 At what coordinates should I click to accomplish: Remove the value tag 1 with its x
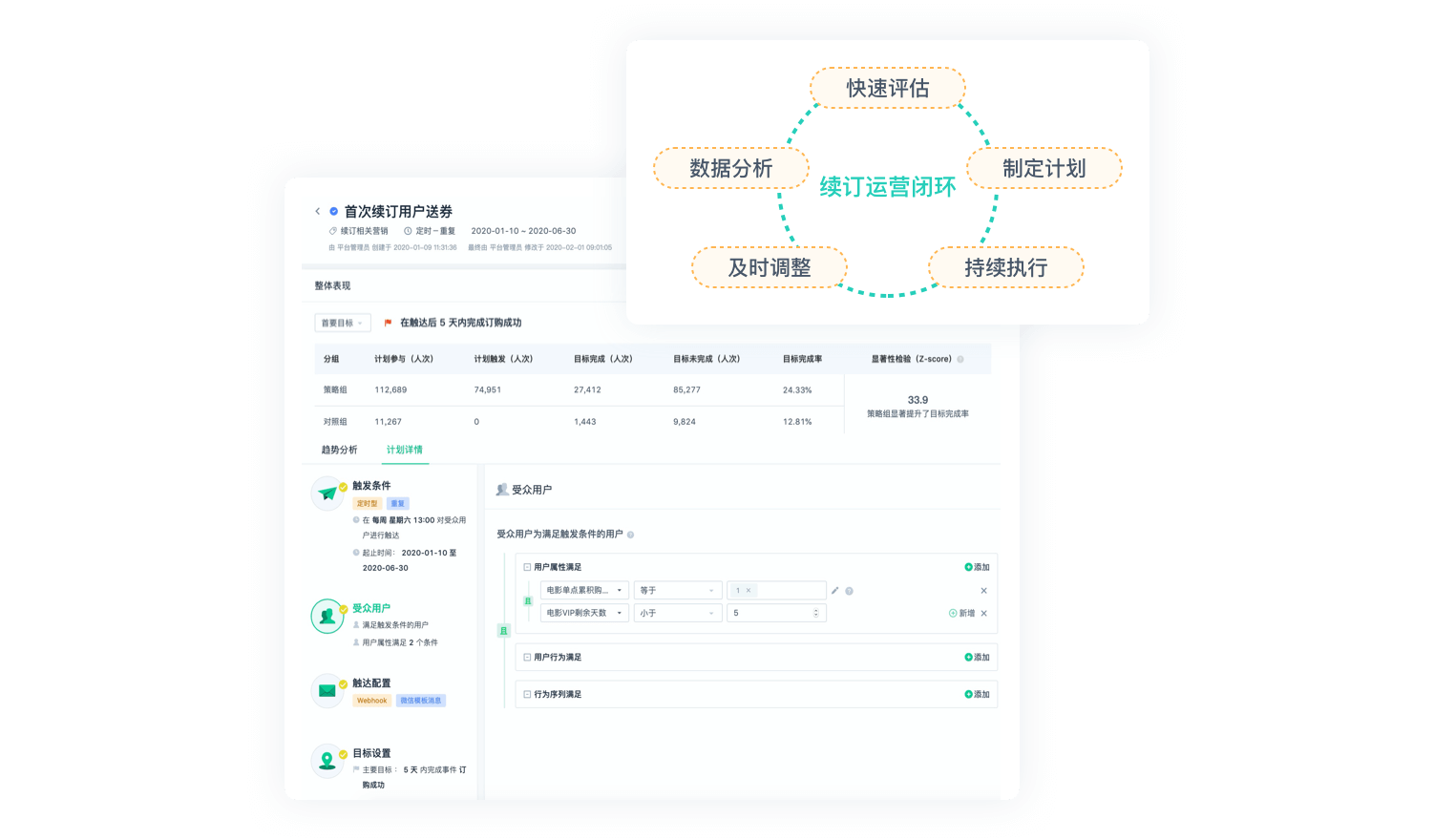pyautogui.click(x=749, y=591)
